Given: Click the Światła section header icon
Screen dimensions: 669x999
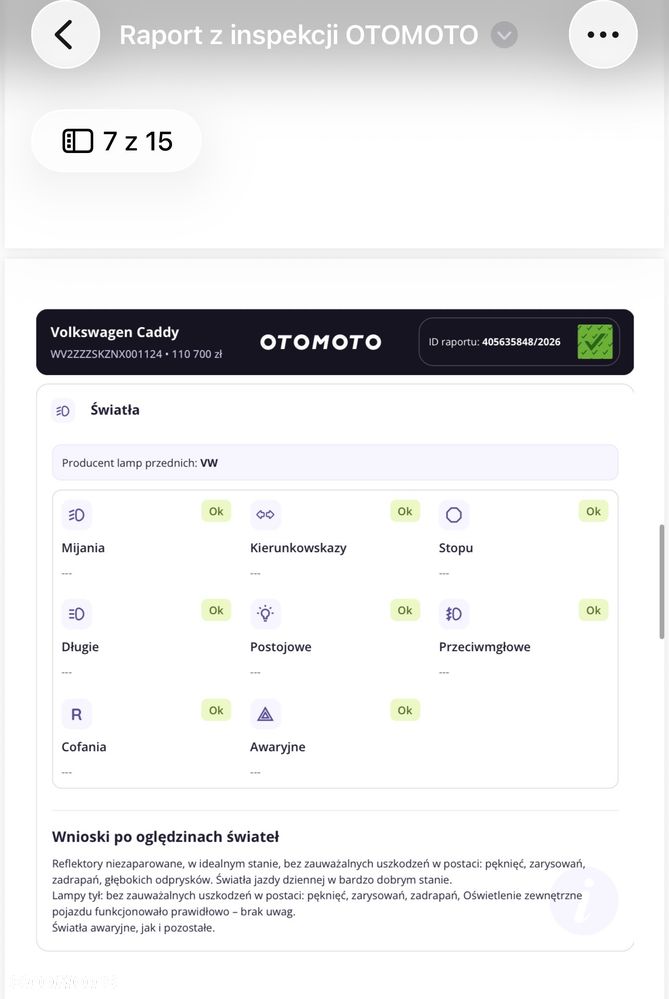Looking at the screenshot, I should click(63, 411).
